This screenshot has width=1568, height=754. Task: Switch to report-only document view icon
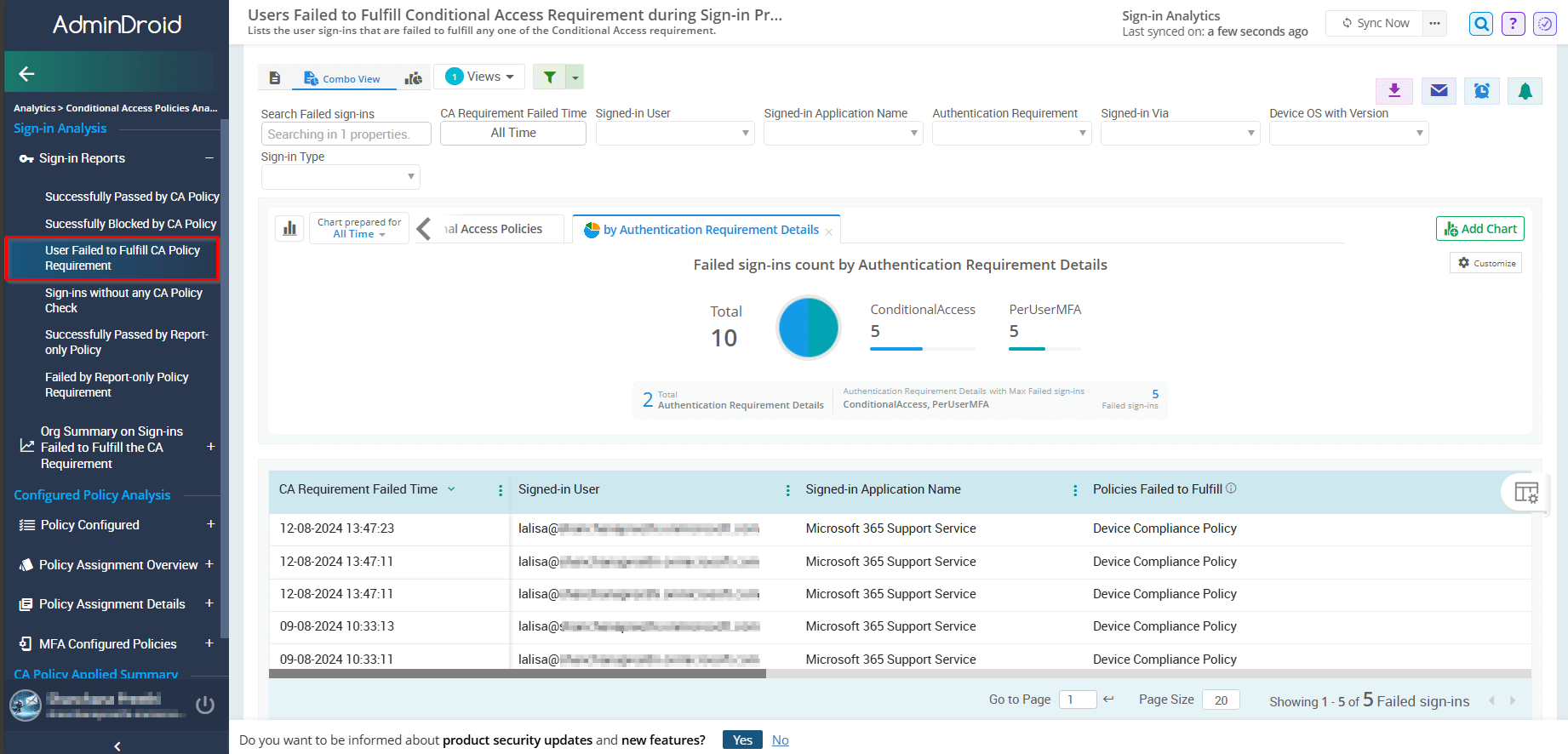[275, 78]
